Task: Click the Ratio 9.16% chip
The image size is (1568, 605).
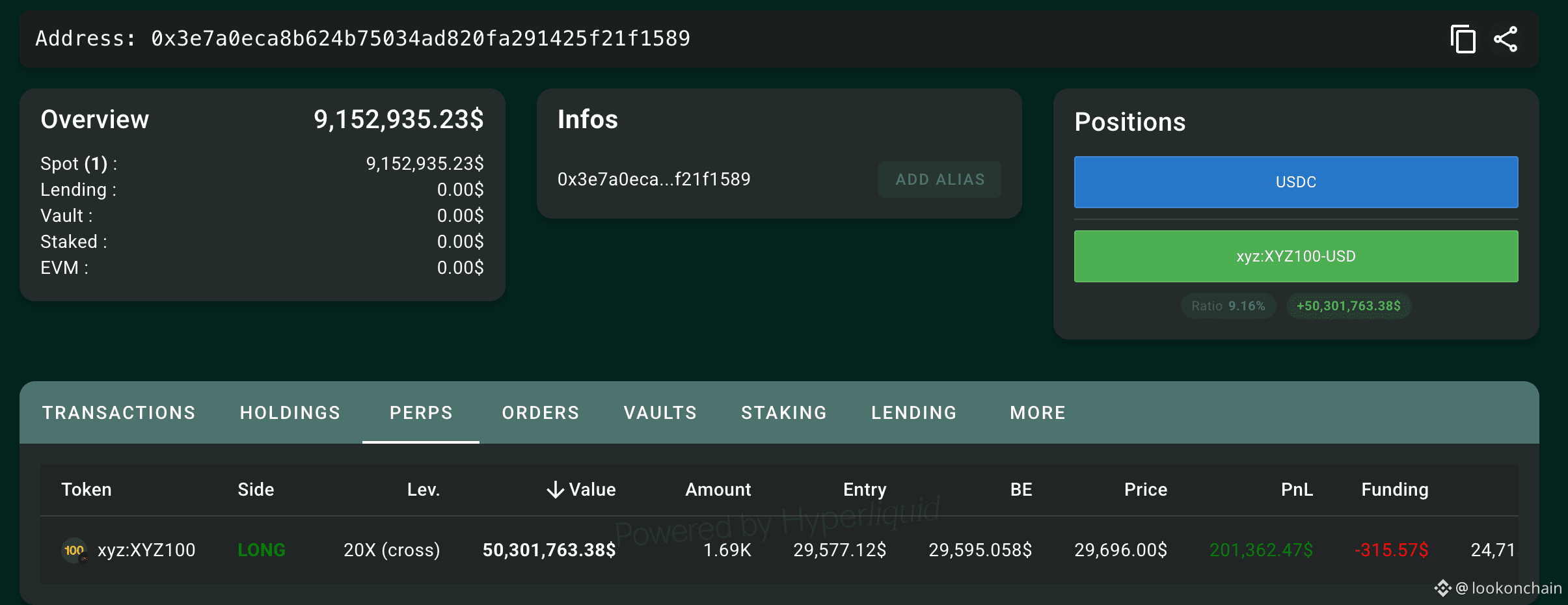Action: [x=1228, y=306]
